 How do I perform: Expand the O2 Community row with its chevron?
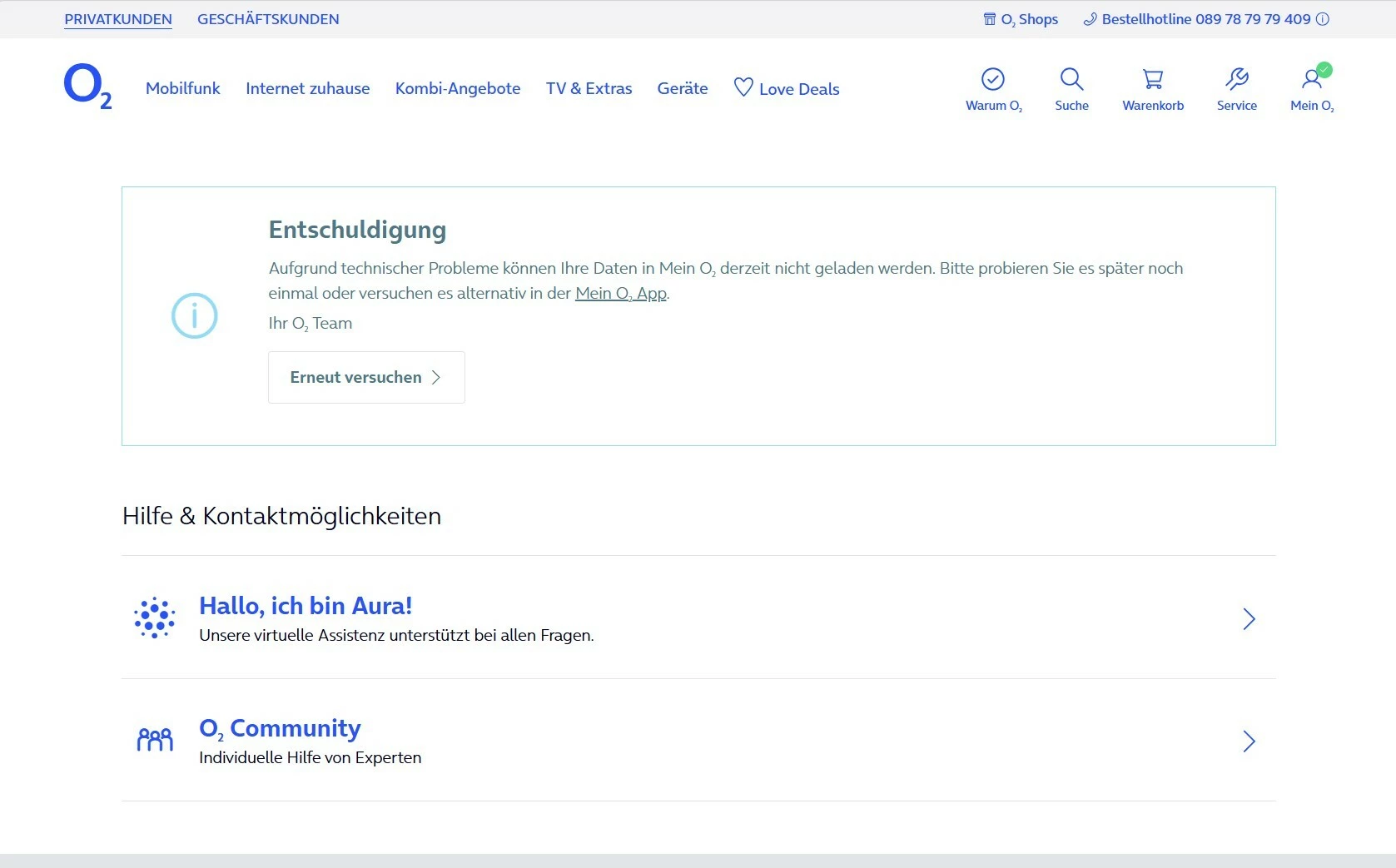click(x=1249, y=741)
